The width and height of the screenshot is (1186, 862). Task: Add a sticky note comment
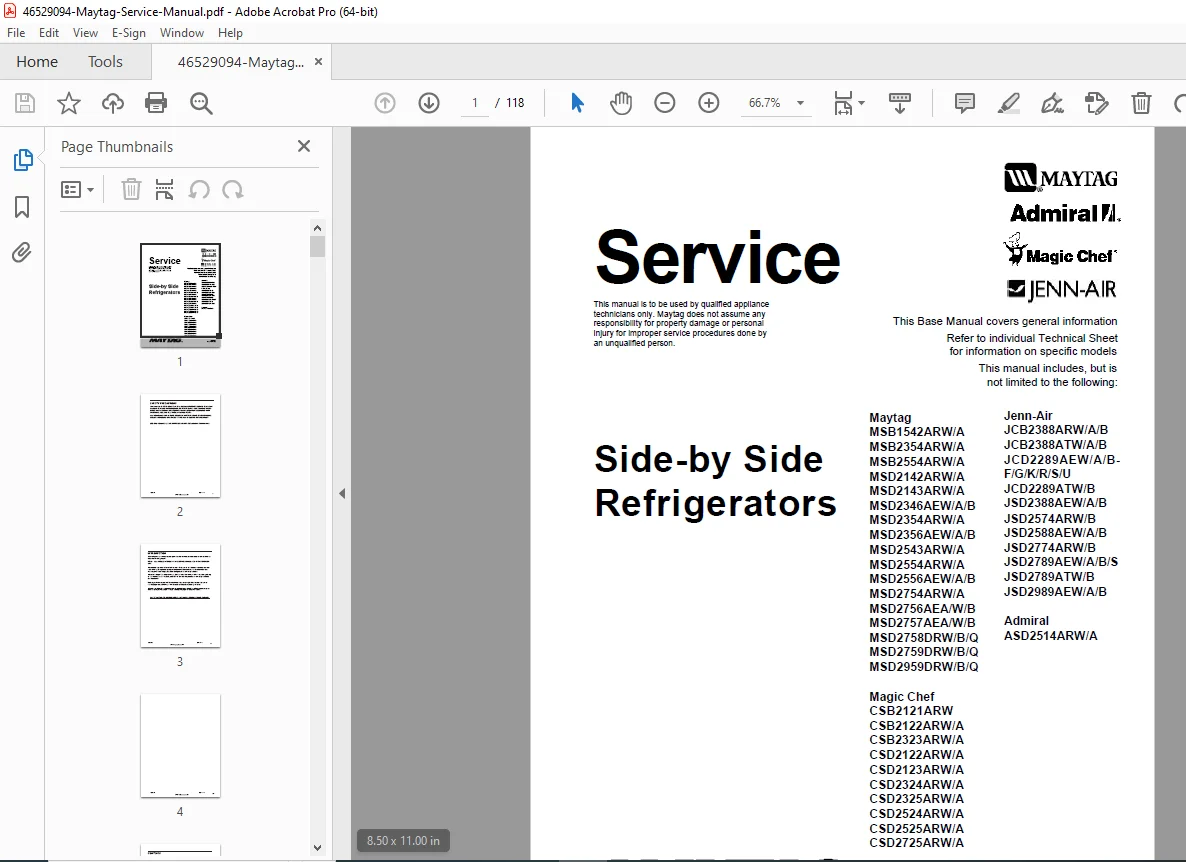(964, 103)
